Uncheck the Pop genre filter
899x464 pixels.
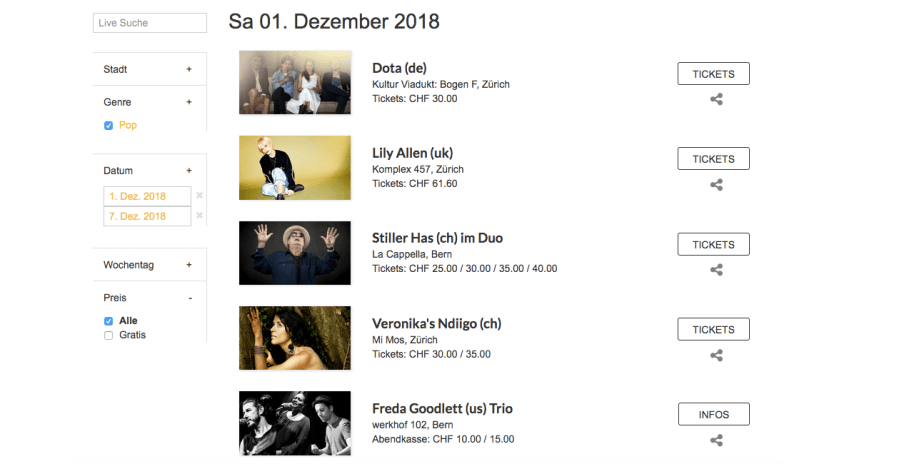coord(108,126)
